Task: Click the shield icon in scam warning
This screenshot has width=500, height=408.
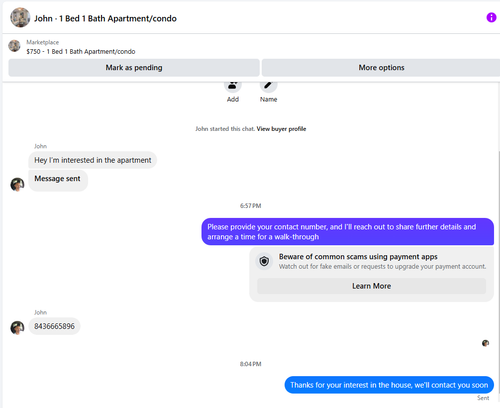Action: tap(264, 261)
